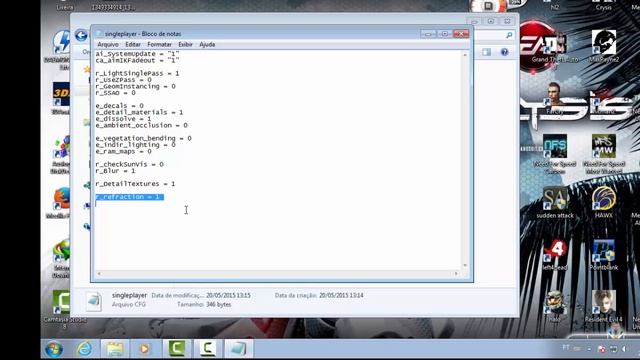Click the line 'r_Blur = 1'
The width and height of the screenshot is (640, 360).
[x=115, y=171]
